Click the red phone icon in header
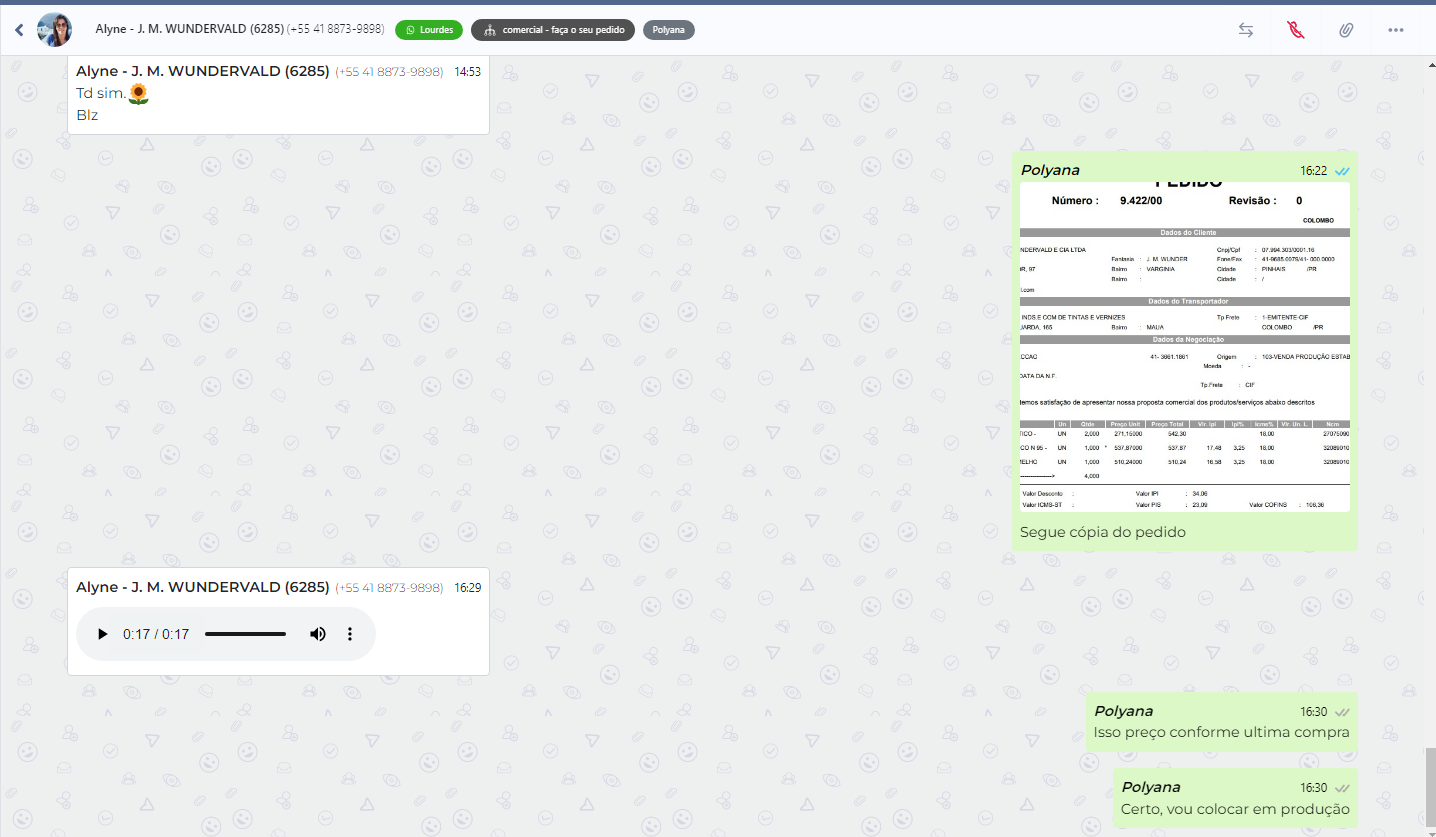Image resolution: width=1436 pixels, height=837 pixels. pyautogui.click(x=1296, y=30)
